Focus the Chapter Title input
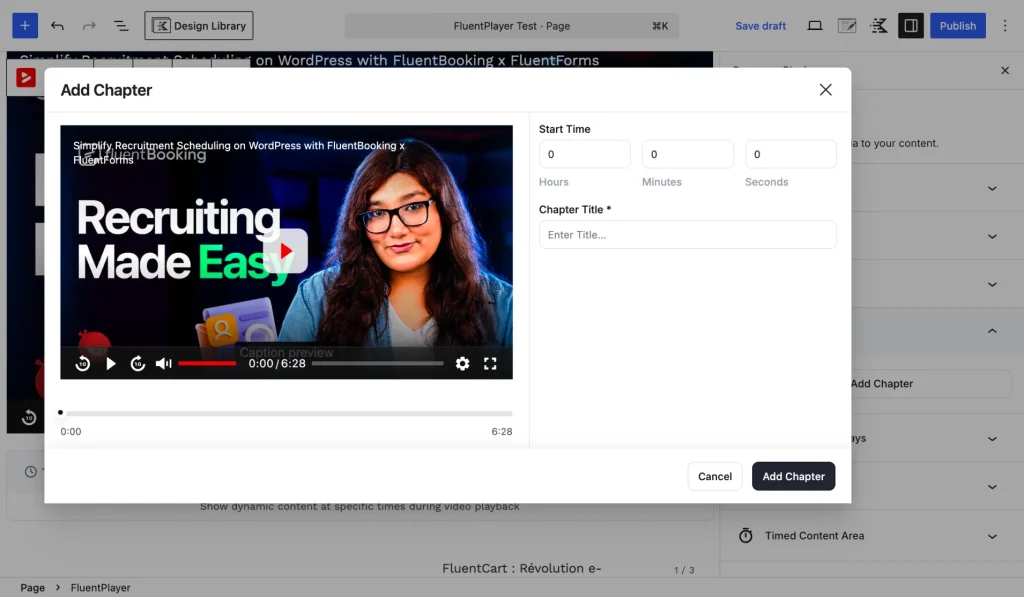 (688, 234)
